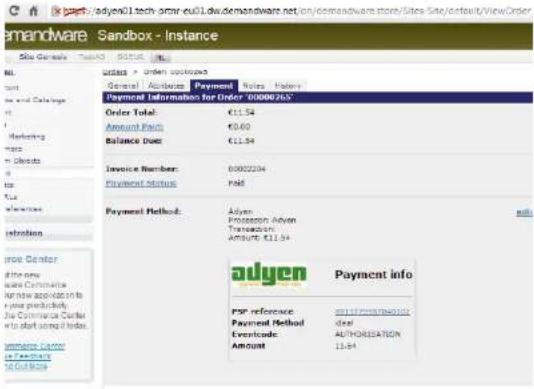Select the Payment Method value ideal
This screenshot has width=534, height=389.
click(344, 323)
